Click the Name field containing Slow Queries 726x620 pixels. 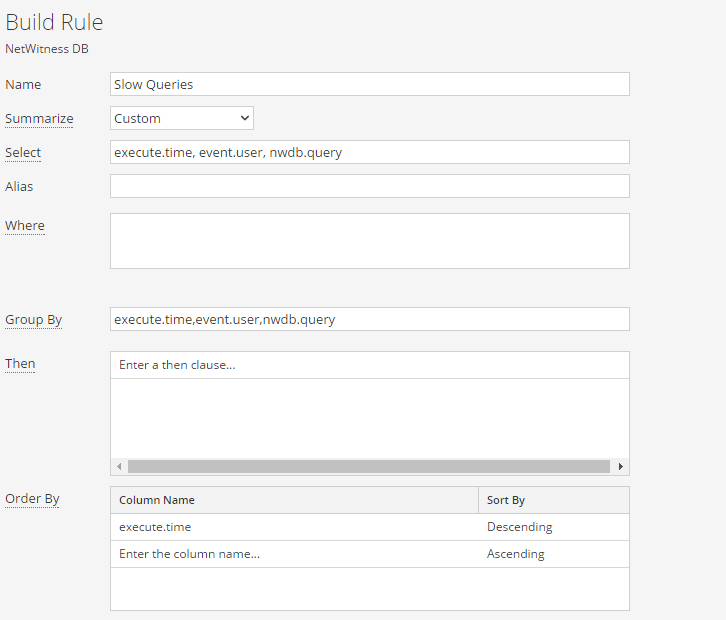[x=369, y=84]
